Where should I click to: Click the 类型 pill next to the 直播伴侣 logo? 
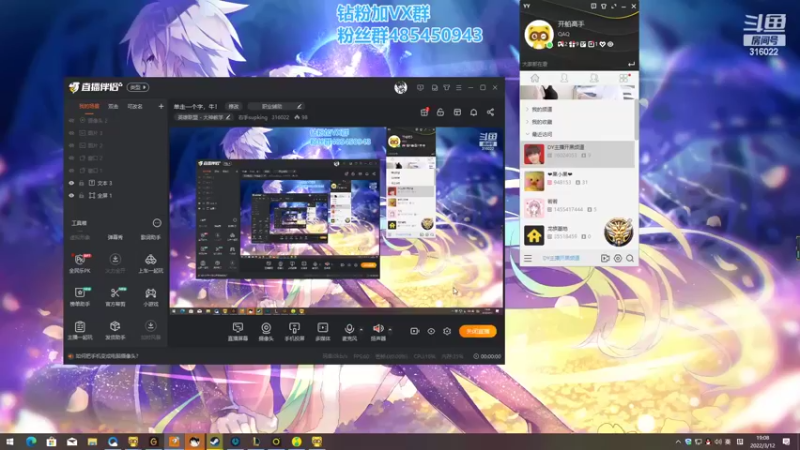pos(138,87)
